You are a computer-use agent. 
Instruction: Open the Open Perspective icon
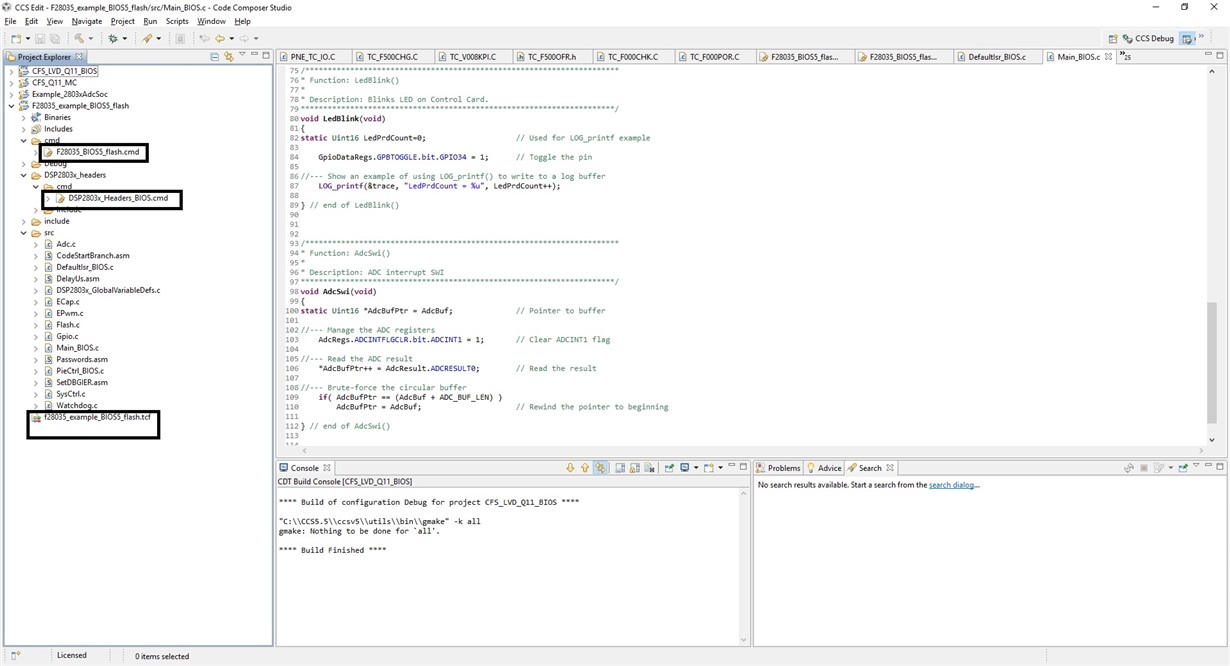pyautogui.click(x=1113, y=39)
